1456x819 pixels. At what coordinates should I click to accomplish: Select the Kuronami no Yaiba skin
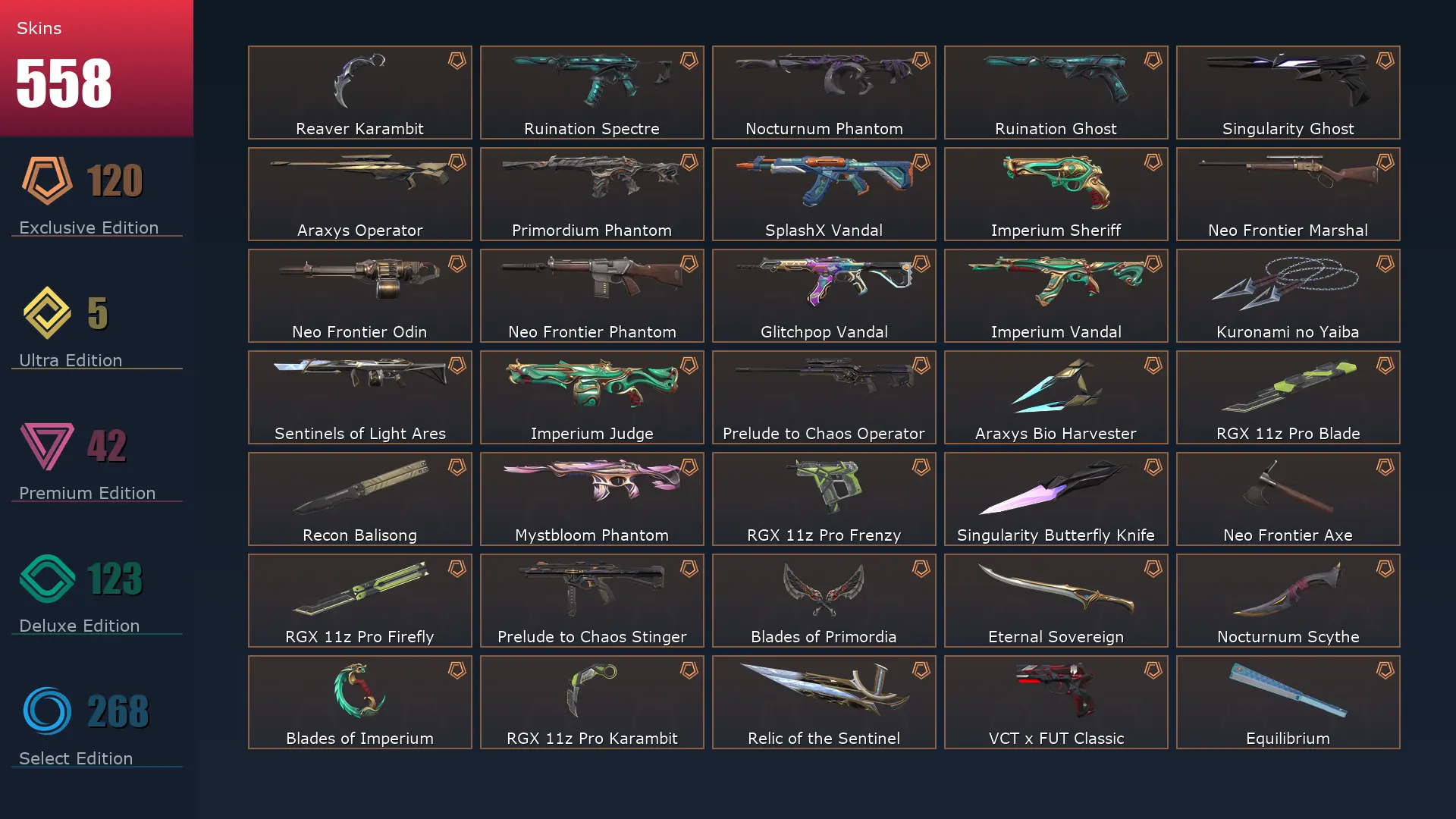[1288, 296]
